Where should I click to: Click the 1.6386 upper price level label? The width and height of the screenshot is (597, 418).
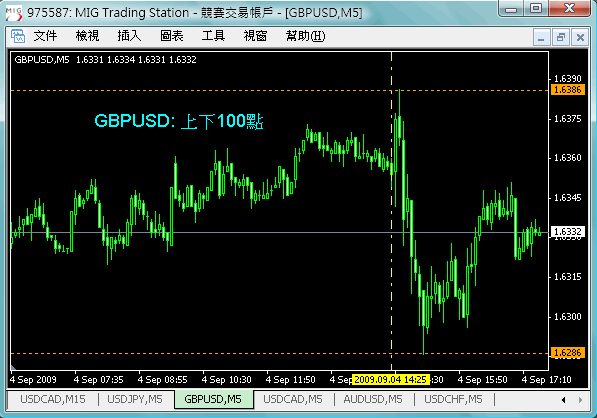(x=568, y=90)
